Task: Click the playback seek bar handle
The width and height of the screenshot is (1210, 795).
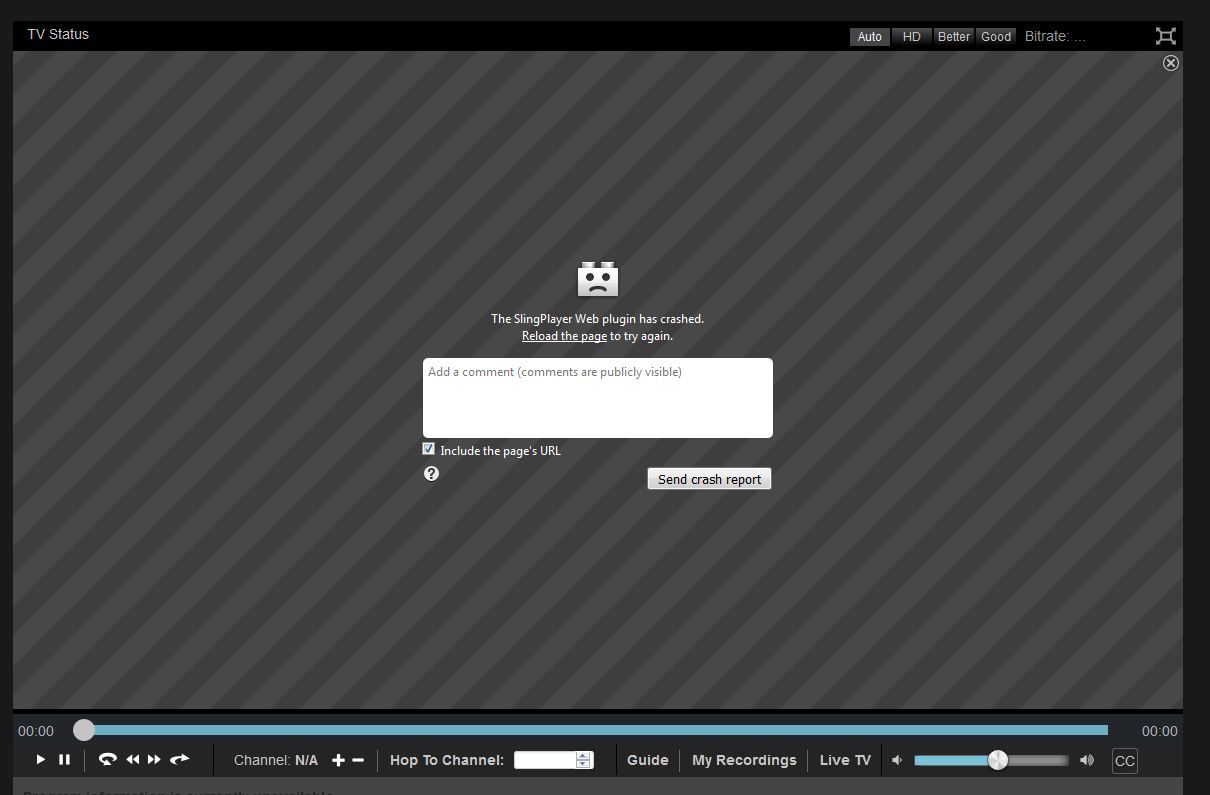Action: tap(84, 730)
